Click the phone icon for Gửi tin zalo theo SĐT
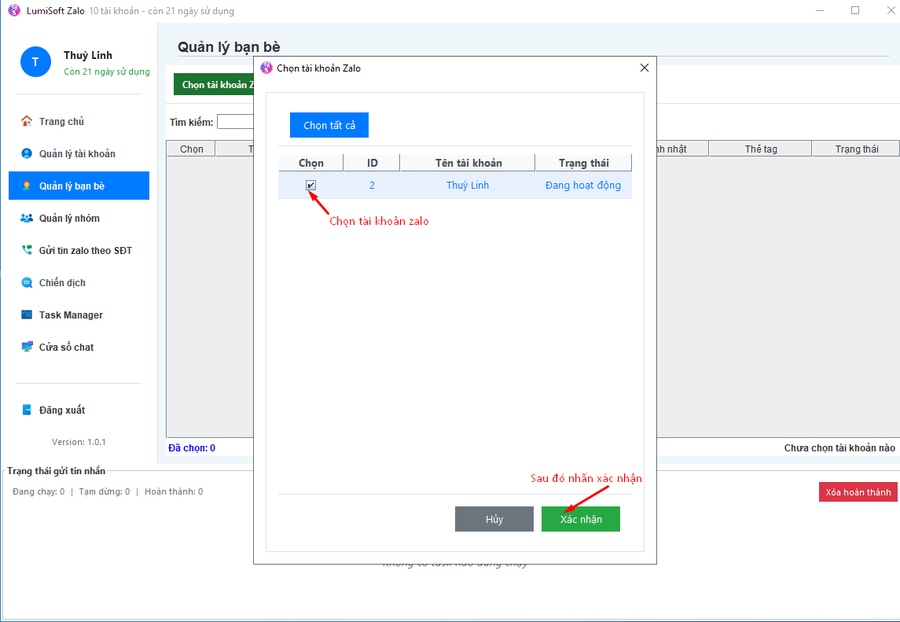This screenshot has height=622, width=900. (x=27, y=250)
